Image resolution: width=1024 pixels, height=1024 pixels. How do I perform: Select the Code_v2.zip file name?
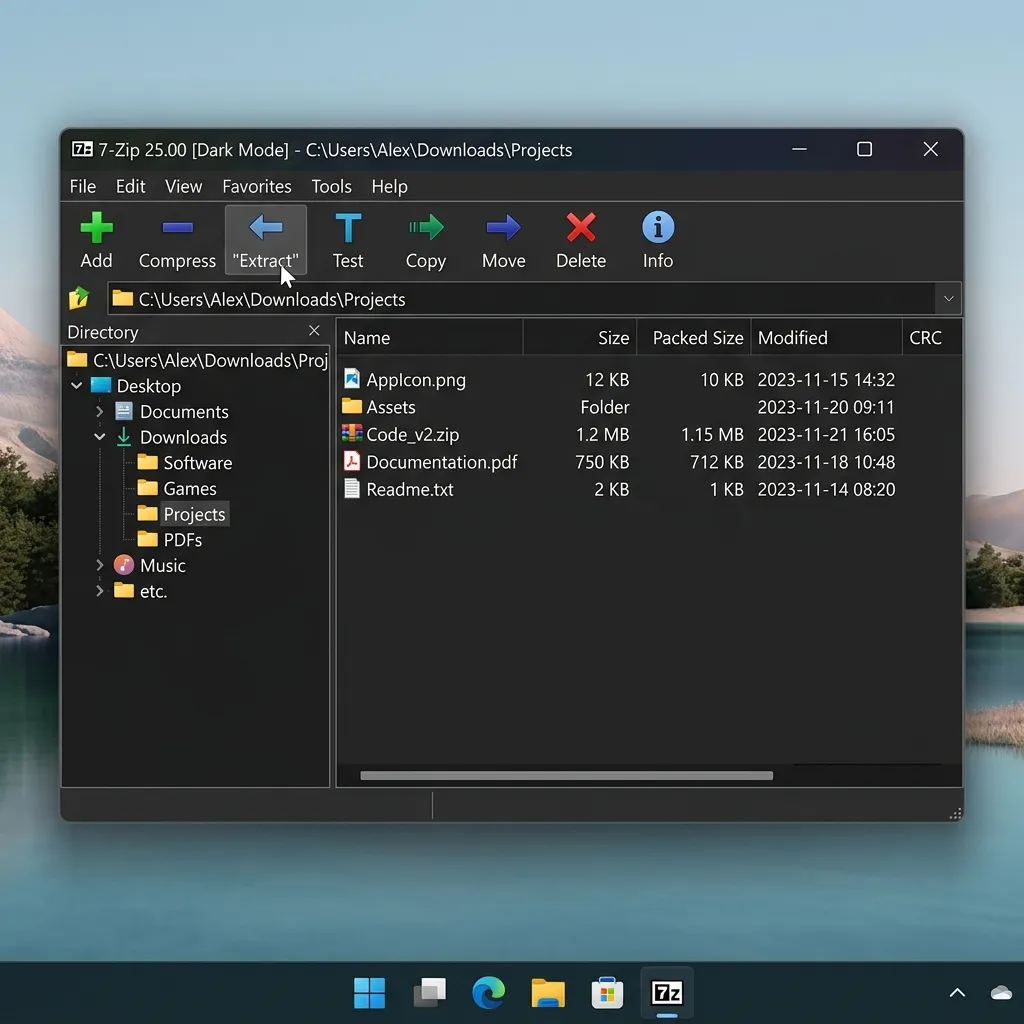(412, 434)
